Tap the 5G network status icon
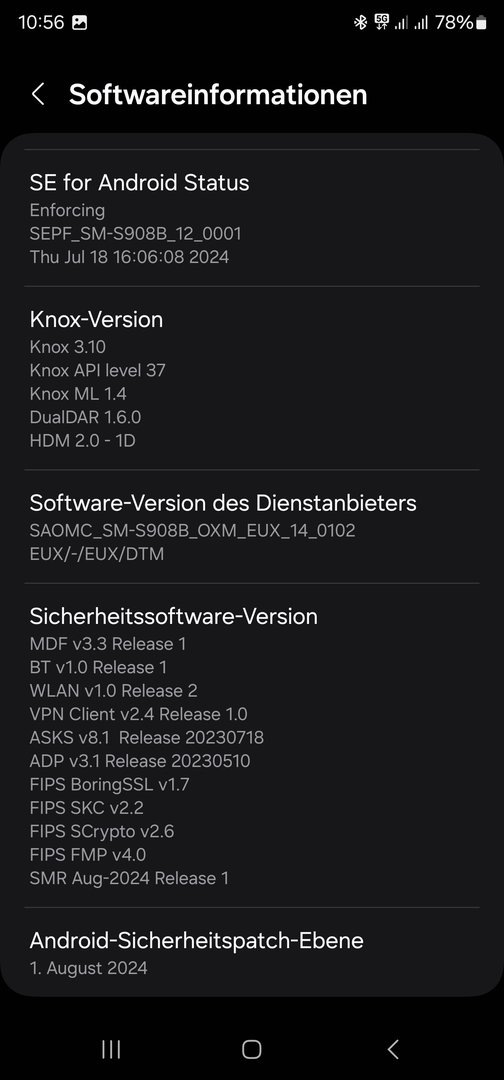This screenshot has width=504, height=1080. click(x=381, y=22)
